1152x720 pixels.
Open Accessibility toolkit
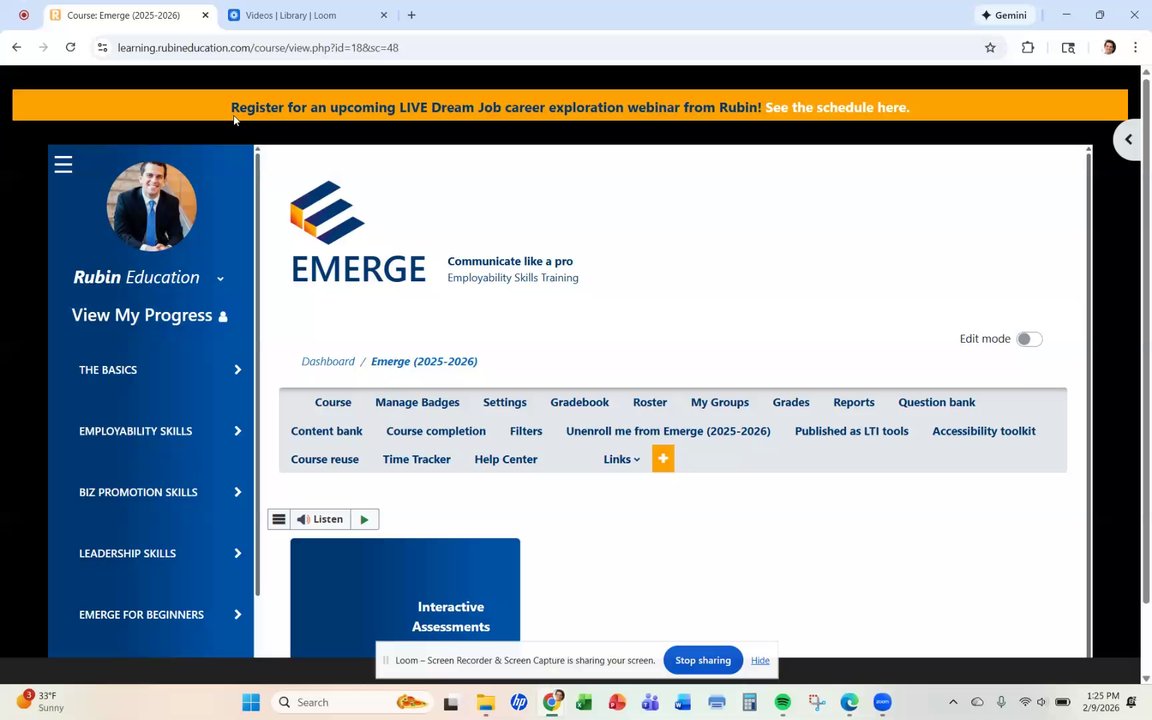984,431
